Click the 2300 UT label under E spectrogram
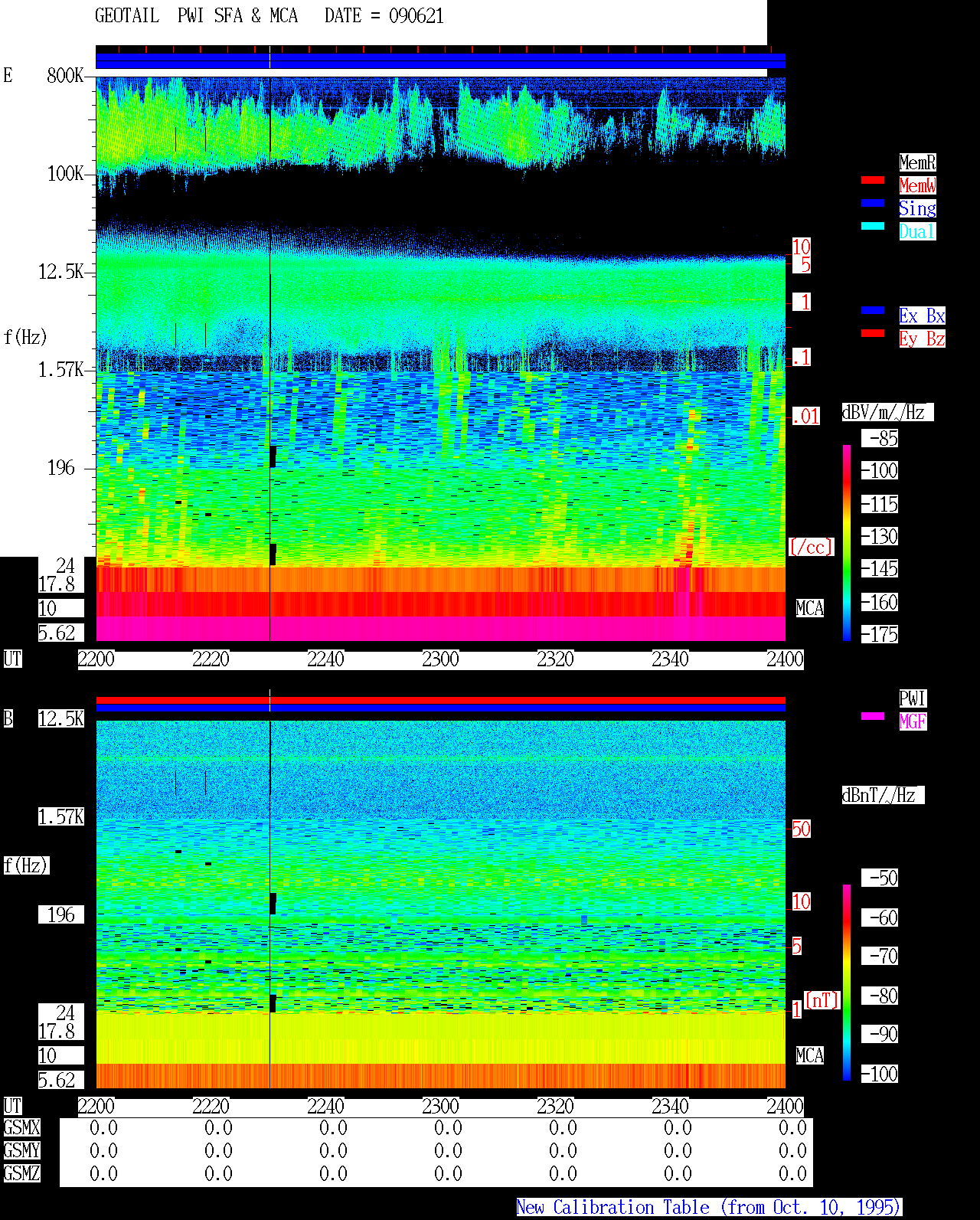 coord(441,659)
